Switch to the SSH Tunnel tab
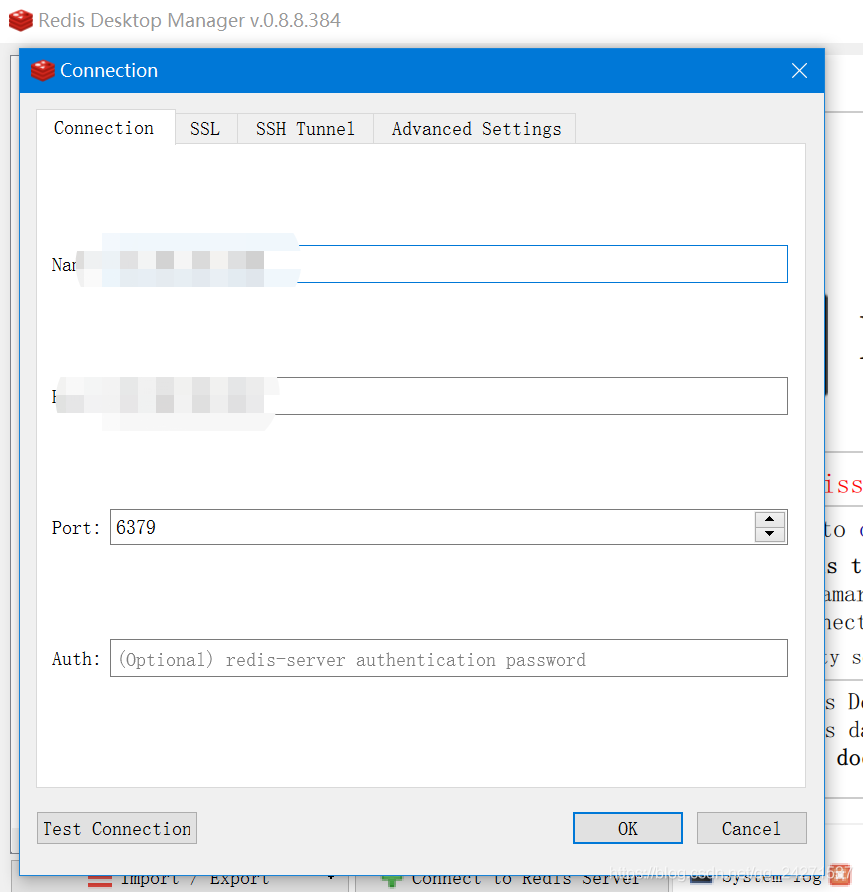 click(304, 128)
